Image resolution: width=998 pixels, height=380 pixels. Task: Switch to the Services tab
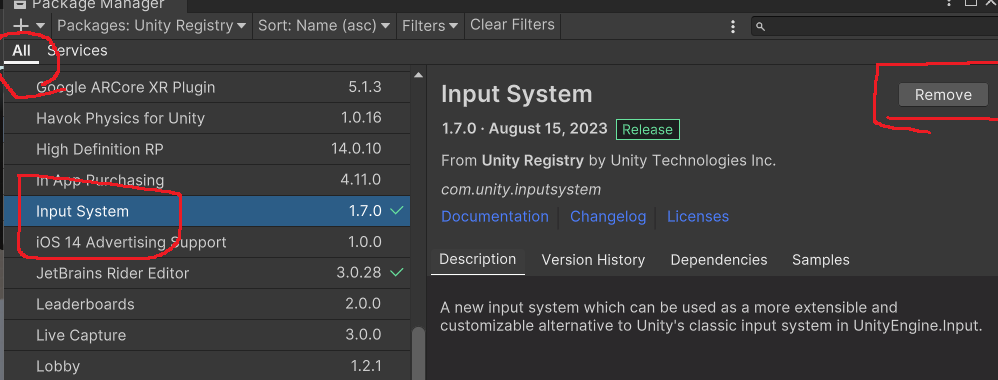pyautogui.click(x=77, y=50)
